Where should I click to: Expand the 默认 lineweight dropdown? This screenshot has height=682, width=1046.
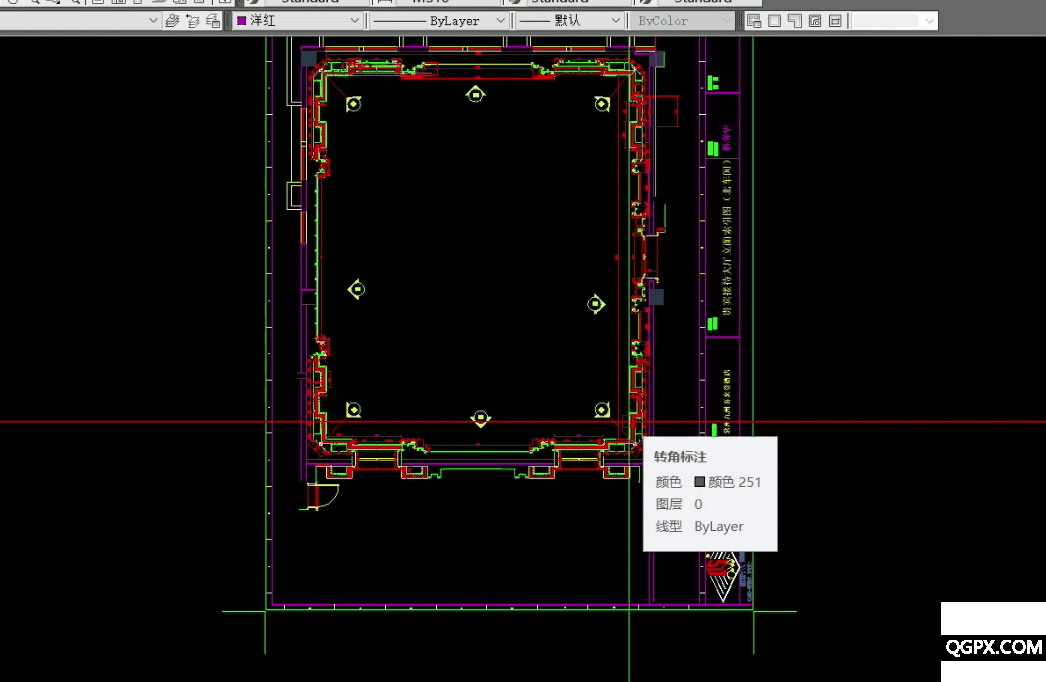[x=614, y=21]
